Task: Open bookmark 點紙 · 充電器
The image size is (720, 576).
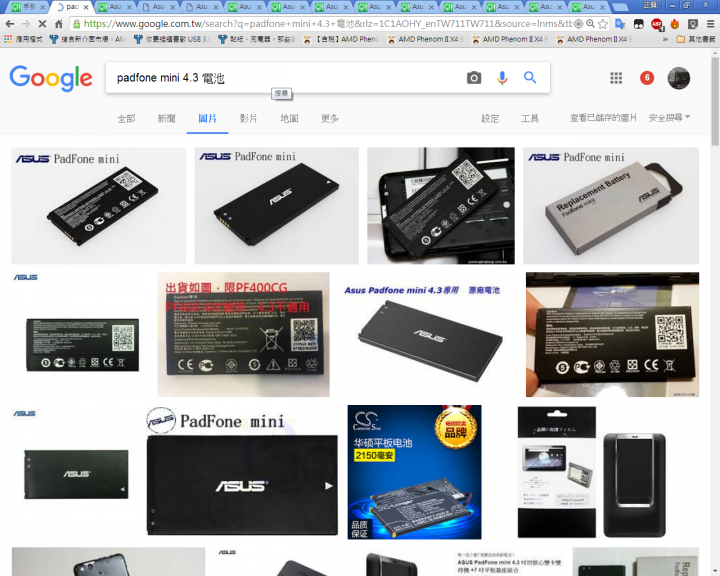Action: coord(257,40)
